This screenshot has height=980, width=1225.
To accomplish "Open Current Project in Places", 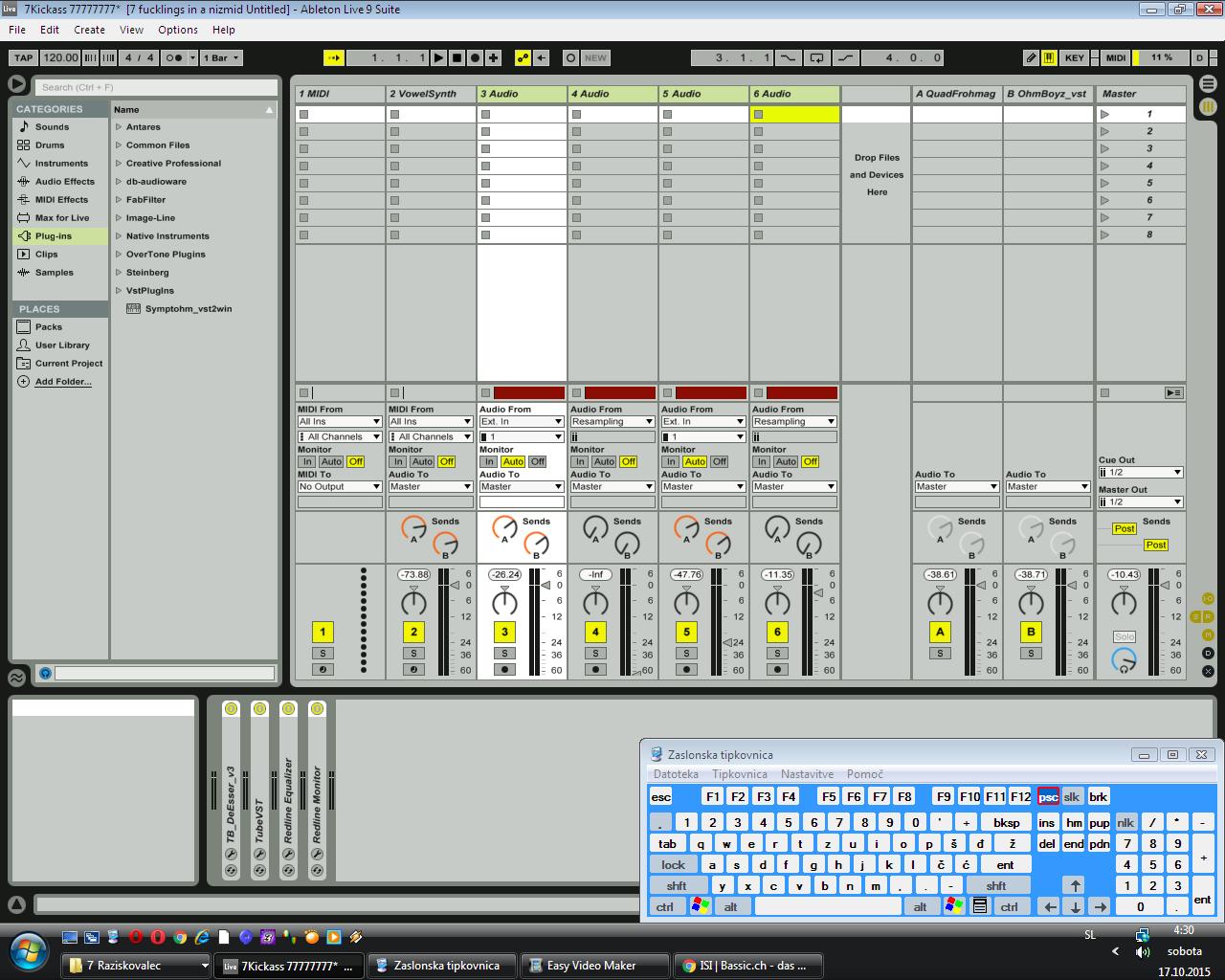I will tap(58, 363).
